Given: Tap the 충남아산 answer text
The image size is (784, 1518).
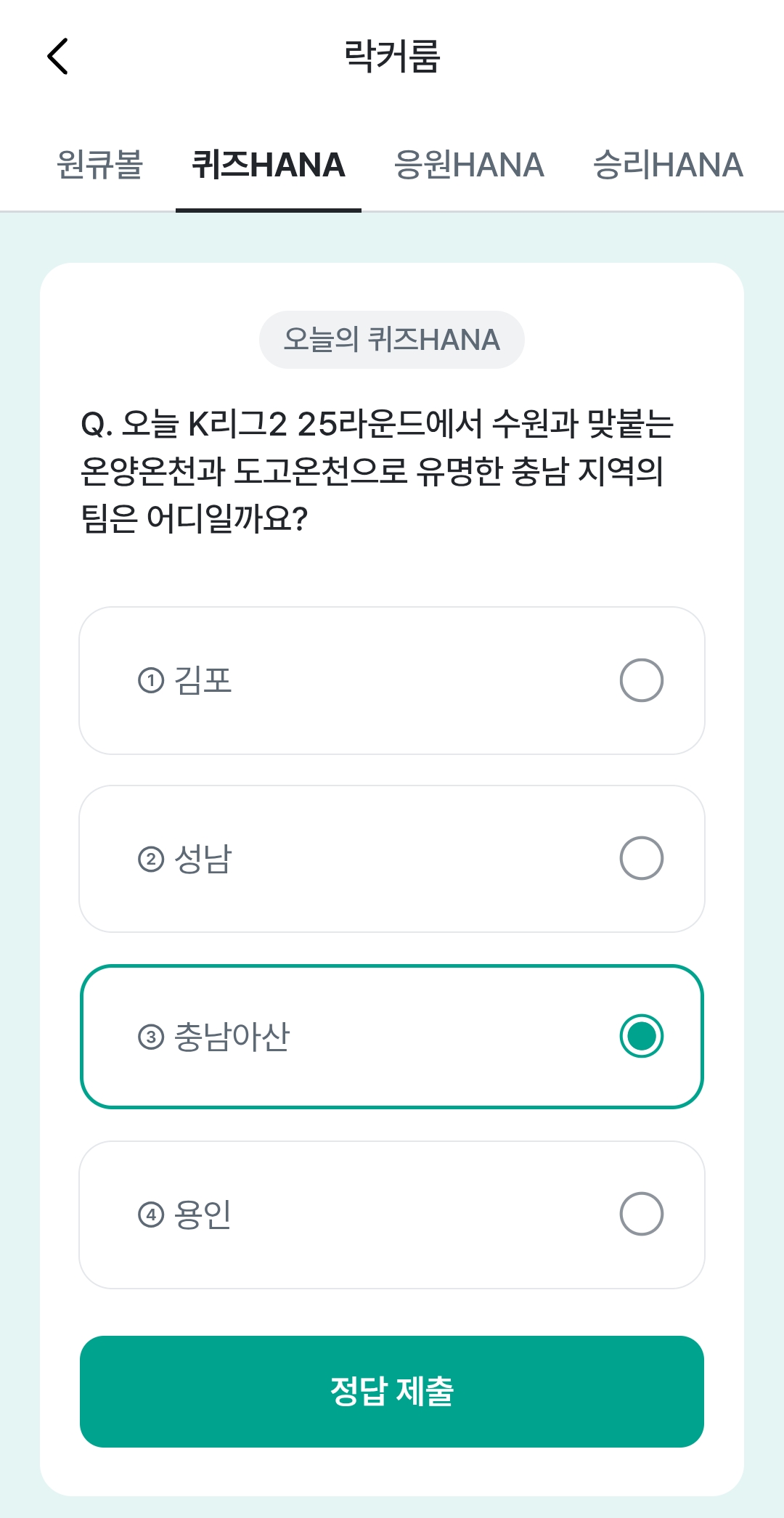Looking at the screenshot, I should pyautogui.click(x=232, y=1037).
